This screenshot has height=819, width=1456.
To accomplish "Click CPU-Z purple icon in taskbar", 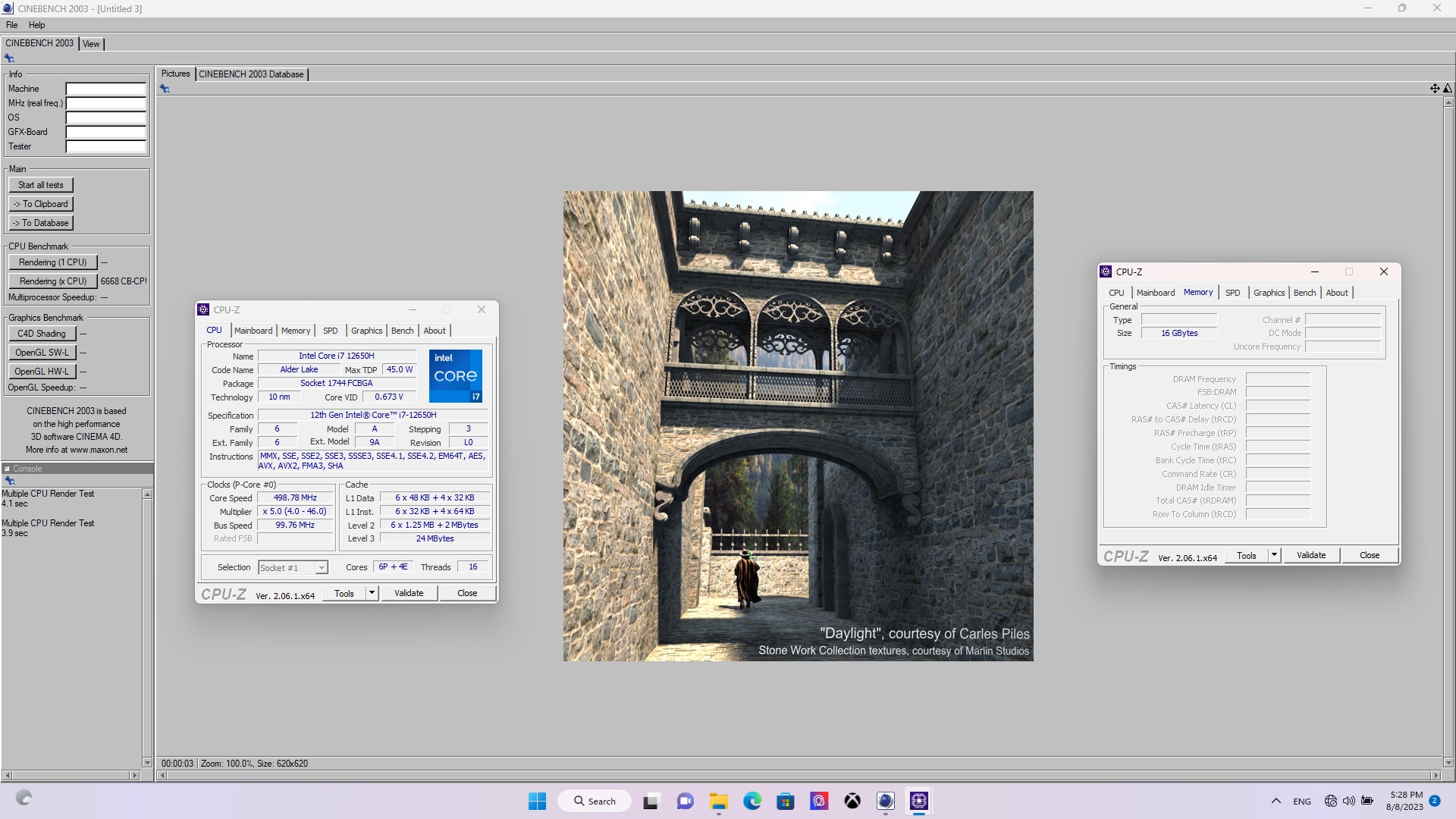I will tap(919, 801).
